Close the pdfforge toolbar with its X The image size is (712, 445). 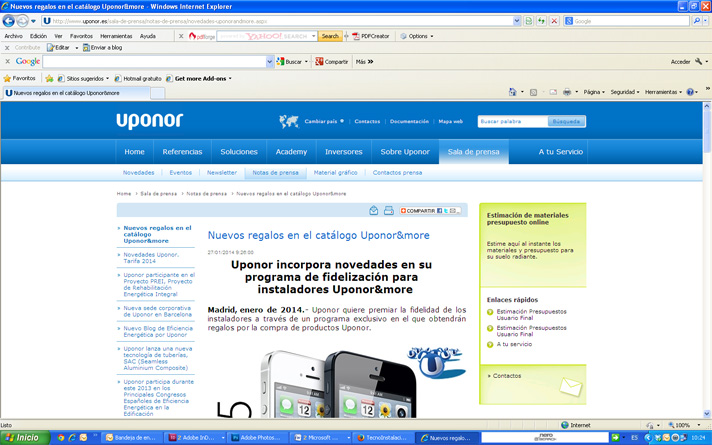tap(181, 36)
